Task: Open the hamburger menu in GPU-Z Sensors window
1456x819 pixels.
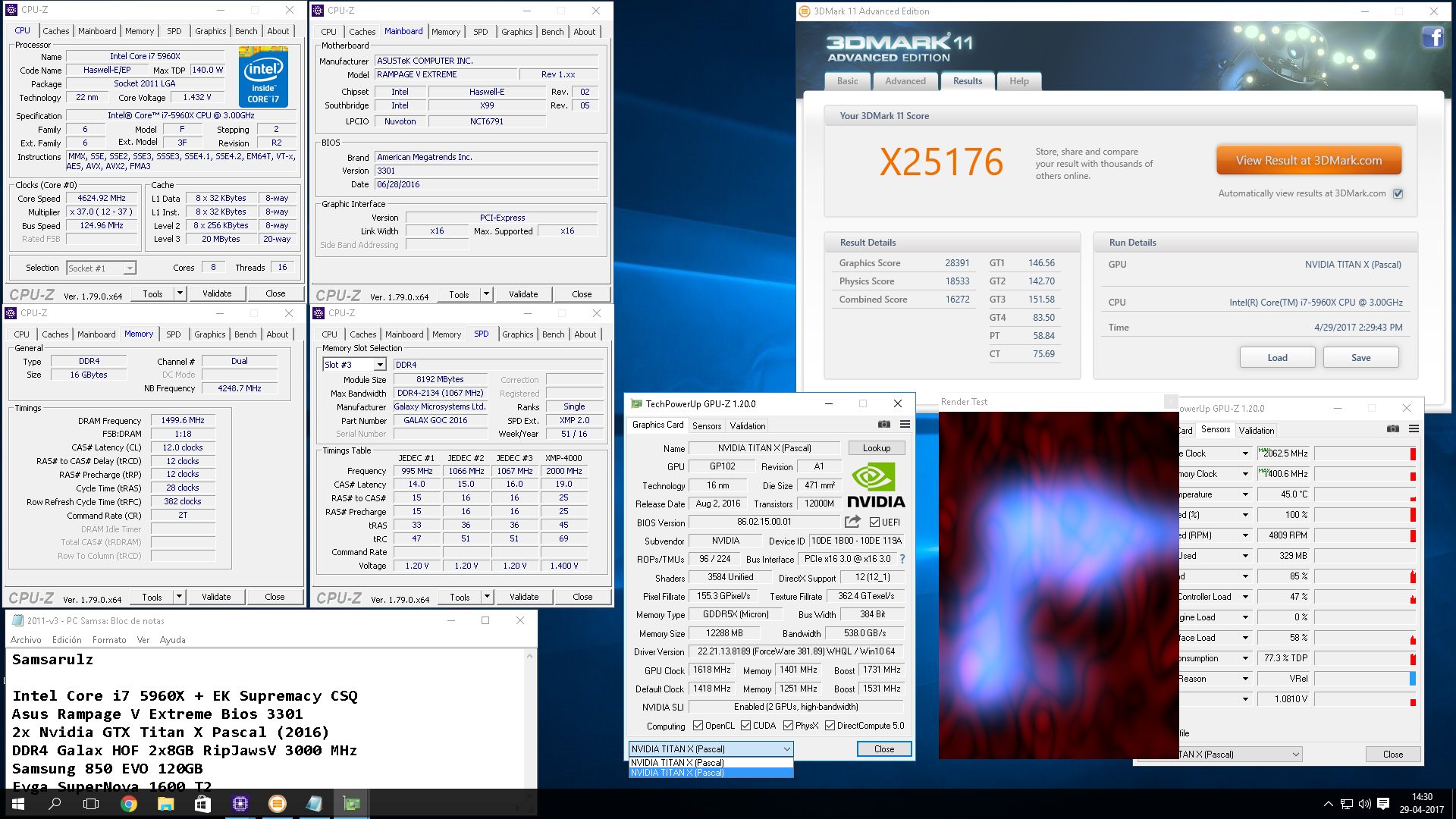Action: tap(1414, 429)
